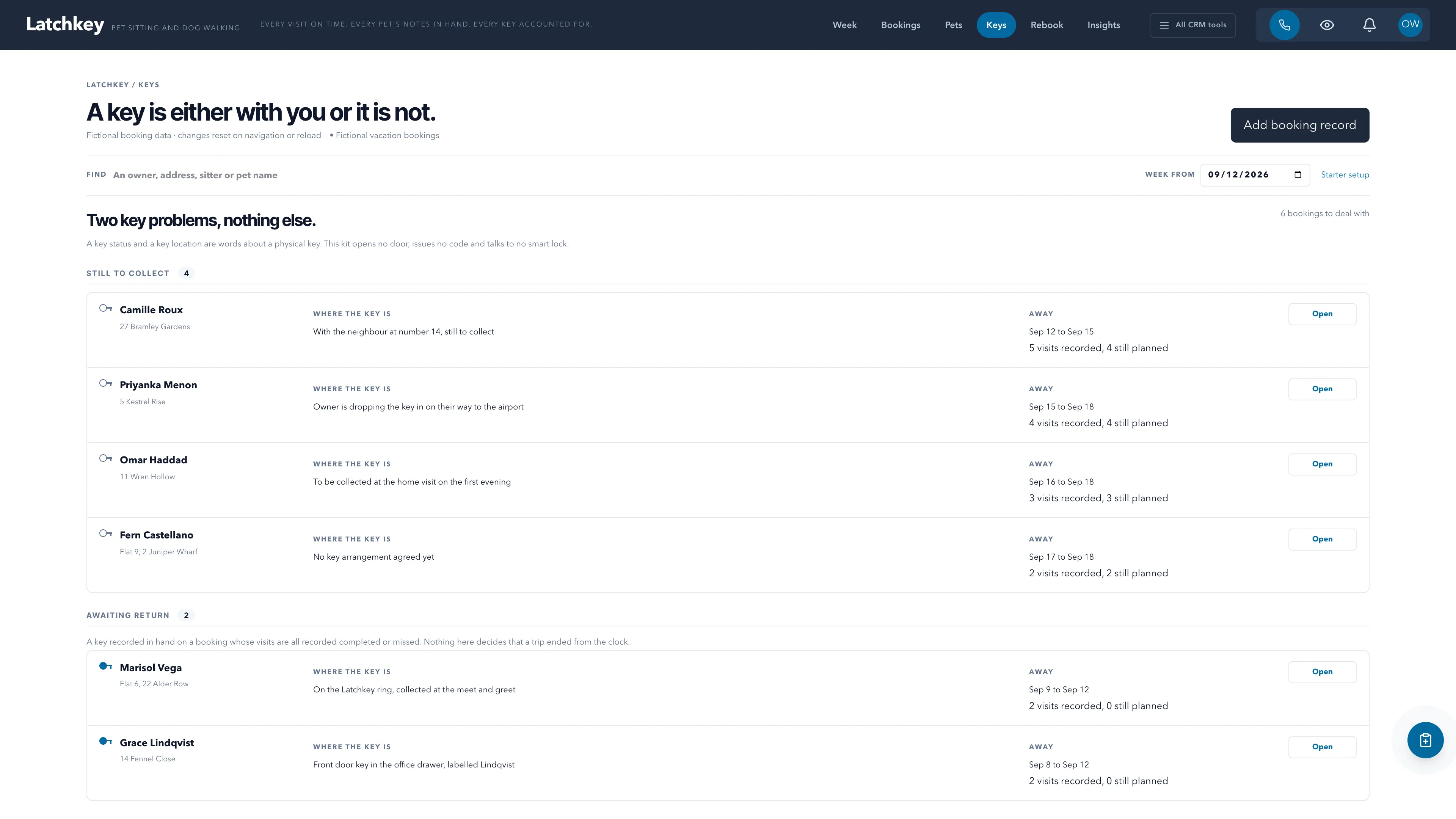Viewport: 1456px width, 819px height.
Task: Select 'No key arrangement agreed yet' text
Action: tap(373, 557)
